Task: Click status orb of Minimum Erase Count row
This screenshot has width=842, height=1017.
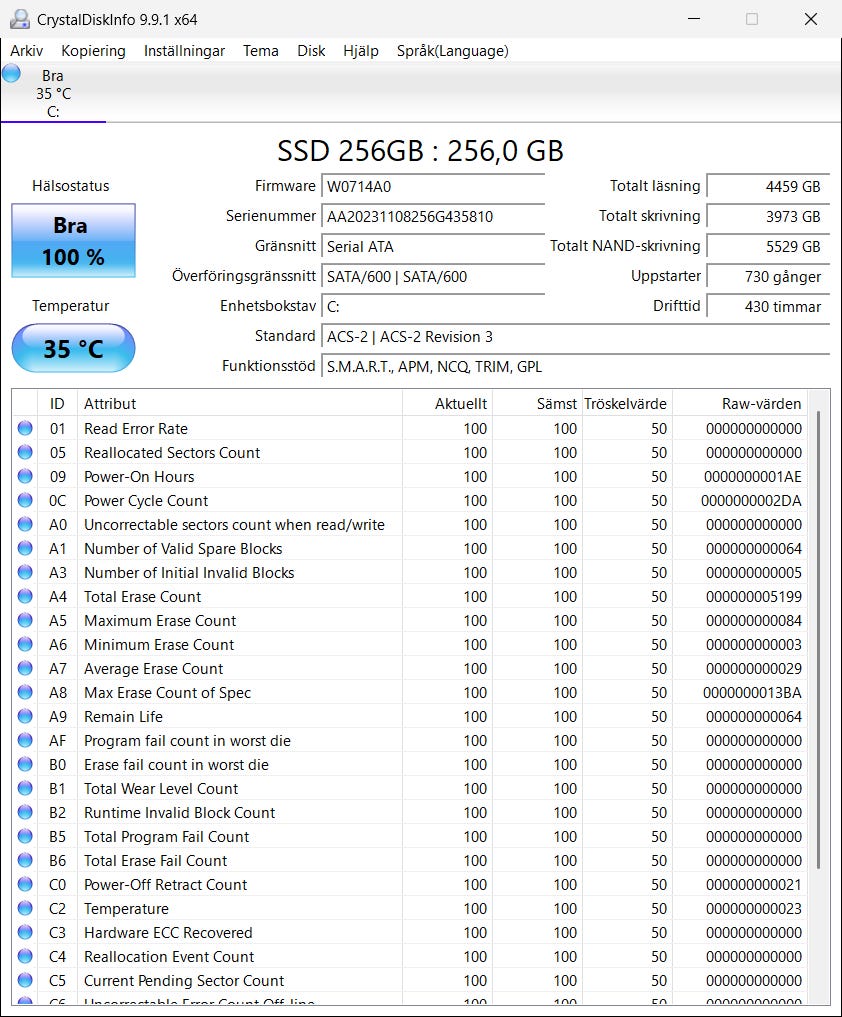Action: [x=25, y=644]
